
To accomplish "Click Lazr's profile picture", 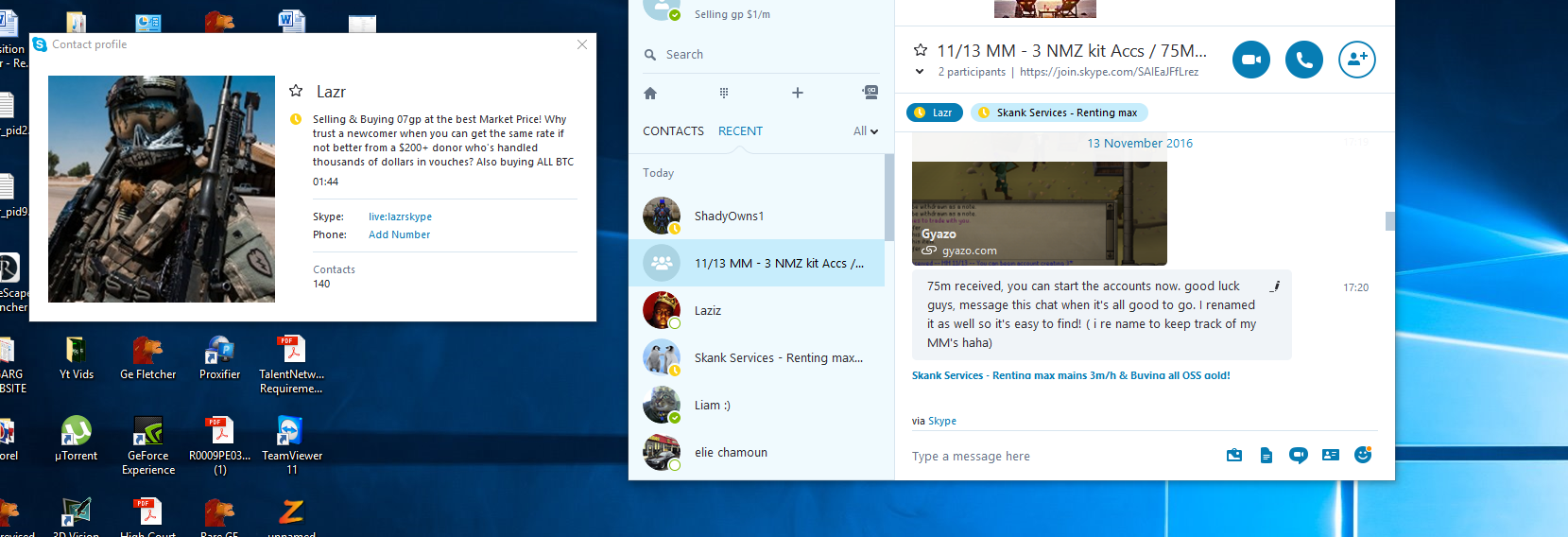I will coord(162,189).
